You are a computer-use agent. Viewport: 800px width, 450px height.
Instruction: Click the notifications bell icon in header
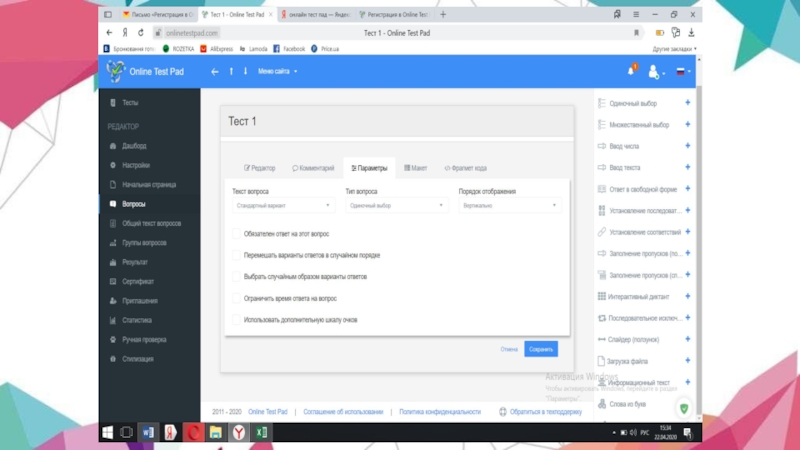click(632, 71)
